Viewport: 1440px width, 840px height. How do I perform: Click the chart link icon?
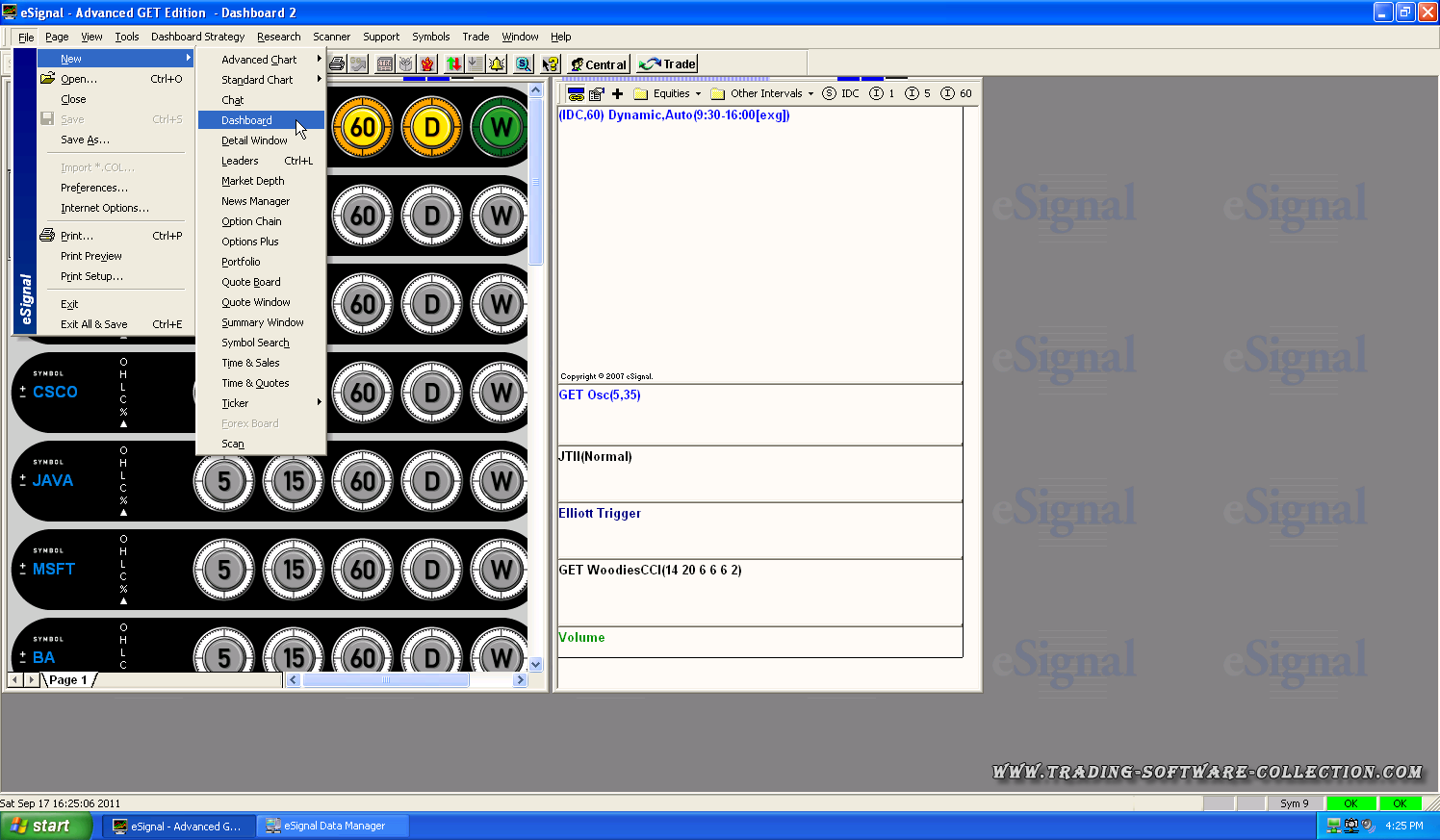(x=576, y=93)
